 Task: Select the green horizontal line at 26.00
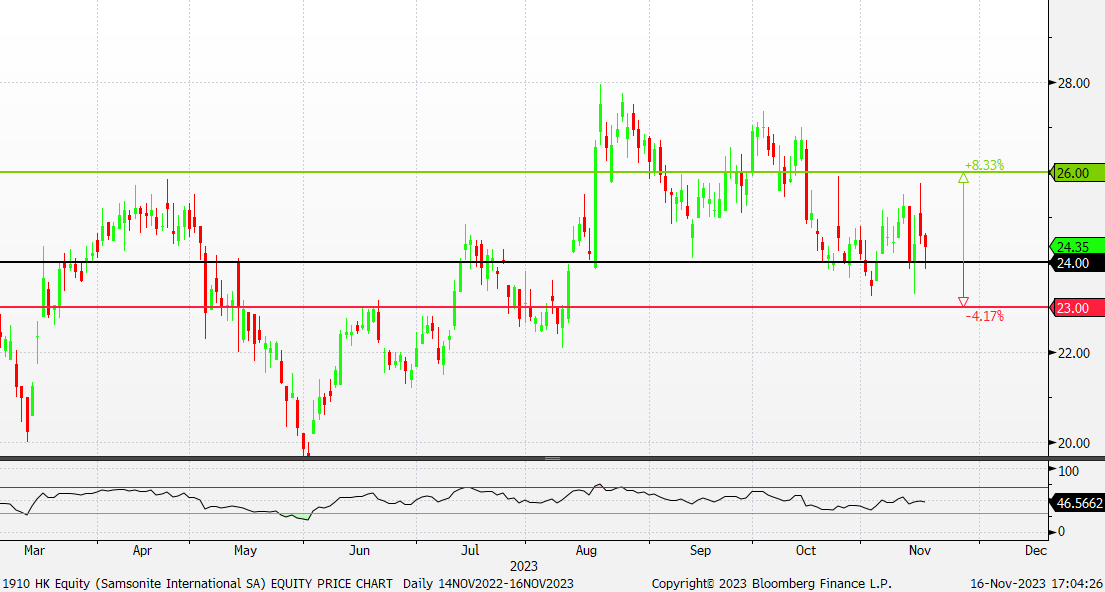click(x=525, y=172)
